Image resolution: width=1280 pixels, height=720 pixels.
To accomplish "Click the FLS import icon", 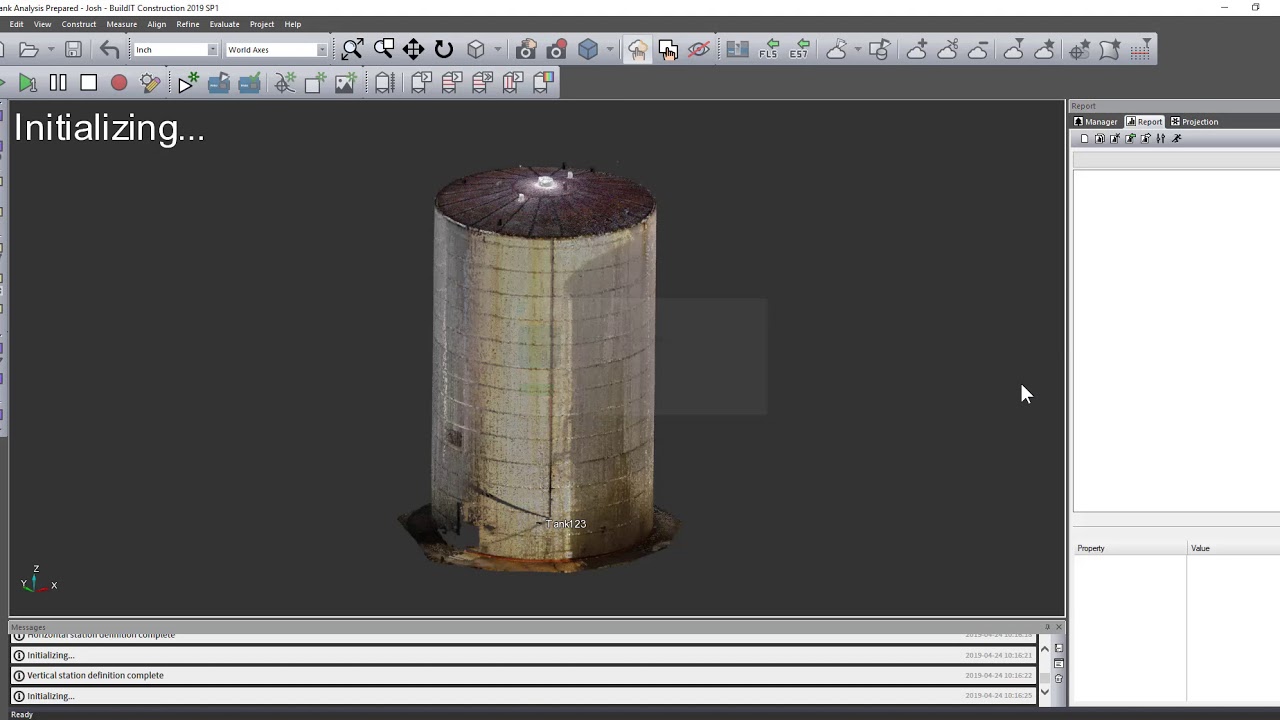I will tap(769, 49).
